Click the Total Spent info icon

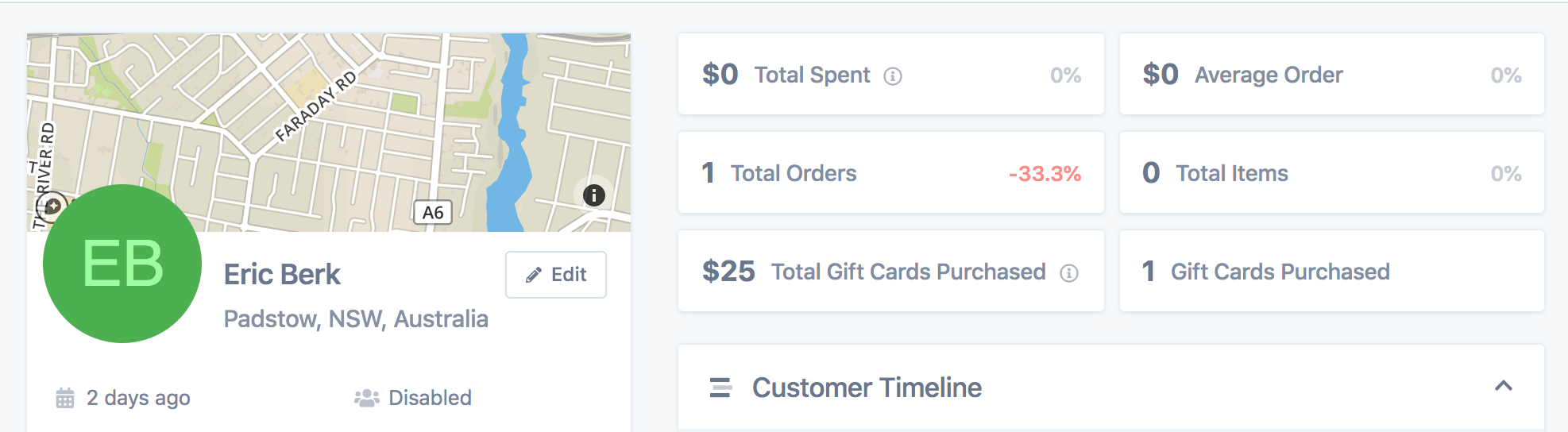pos(893,76)
